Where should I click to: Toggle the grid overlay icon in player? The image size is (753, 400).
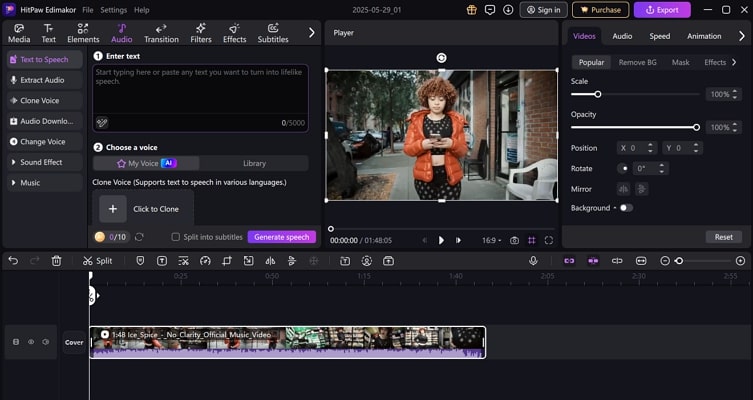[x=532, y=240]
